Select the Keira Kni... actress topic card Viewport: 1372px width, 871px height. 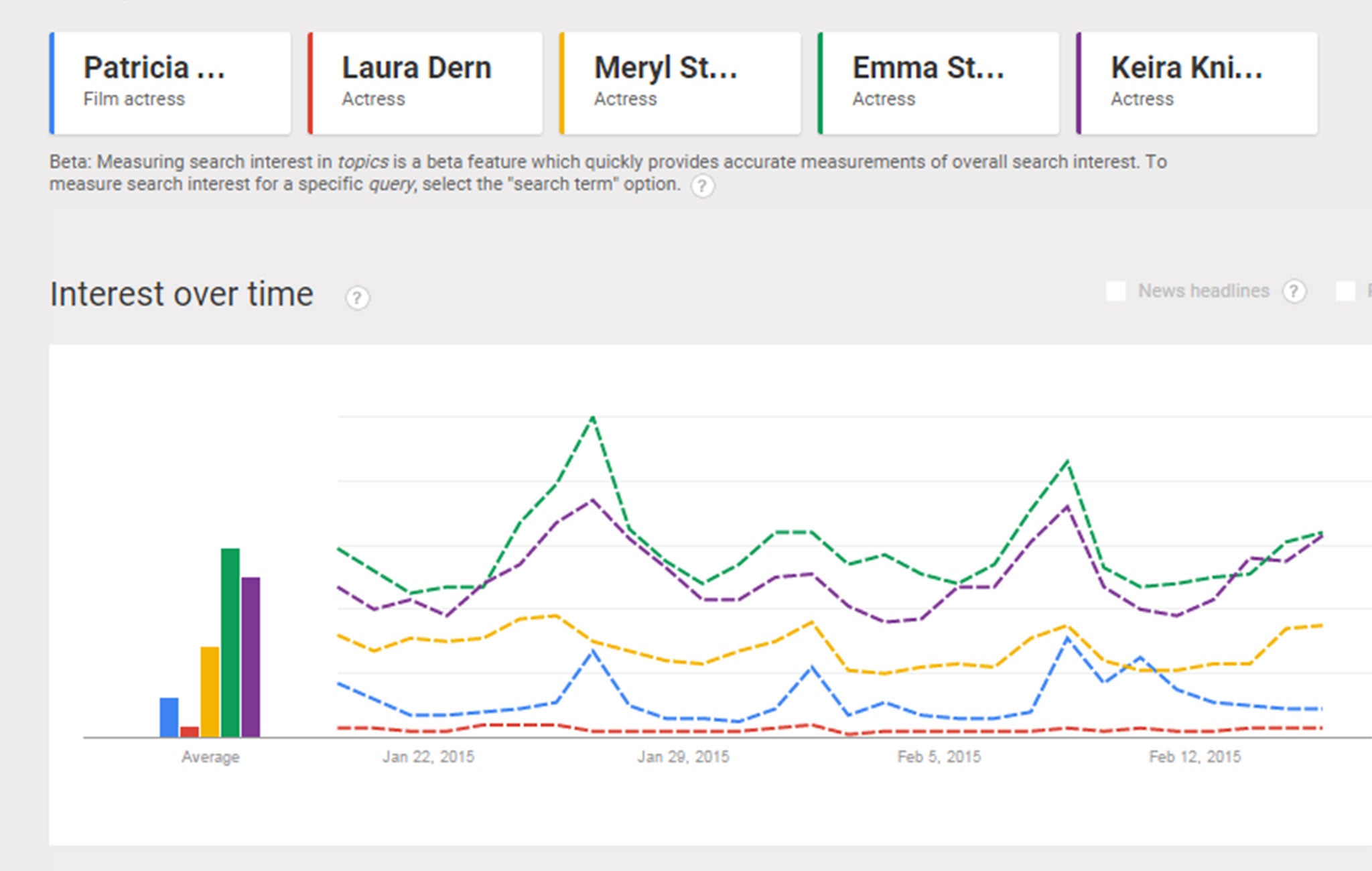click(1196, 83)
